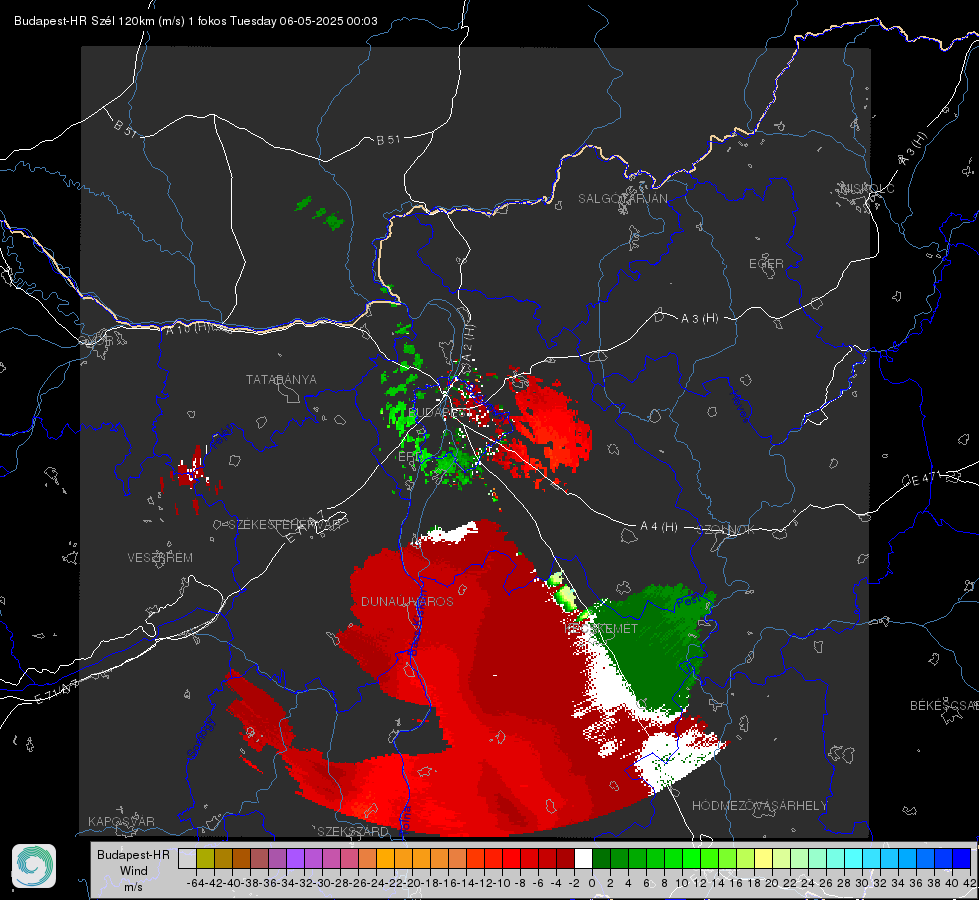Select the purple swatch above -34
Viewport: 979px width, 900px height.
pos(295,859)
